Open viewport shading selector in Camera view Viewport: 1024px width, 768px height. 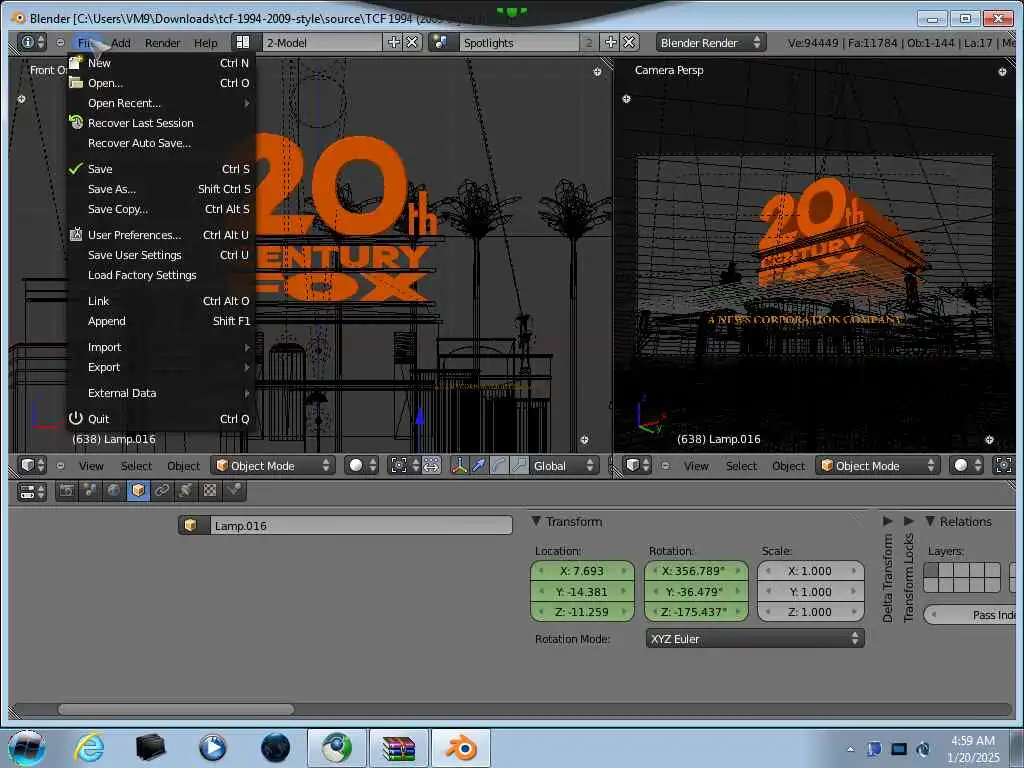pos(967,466)
